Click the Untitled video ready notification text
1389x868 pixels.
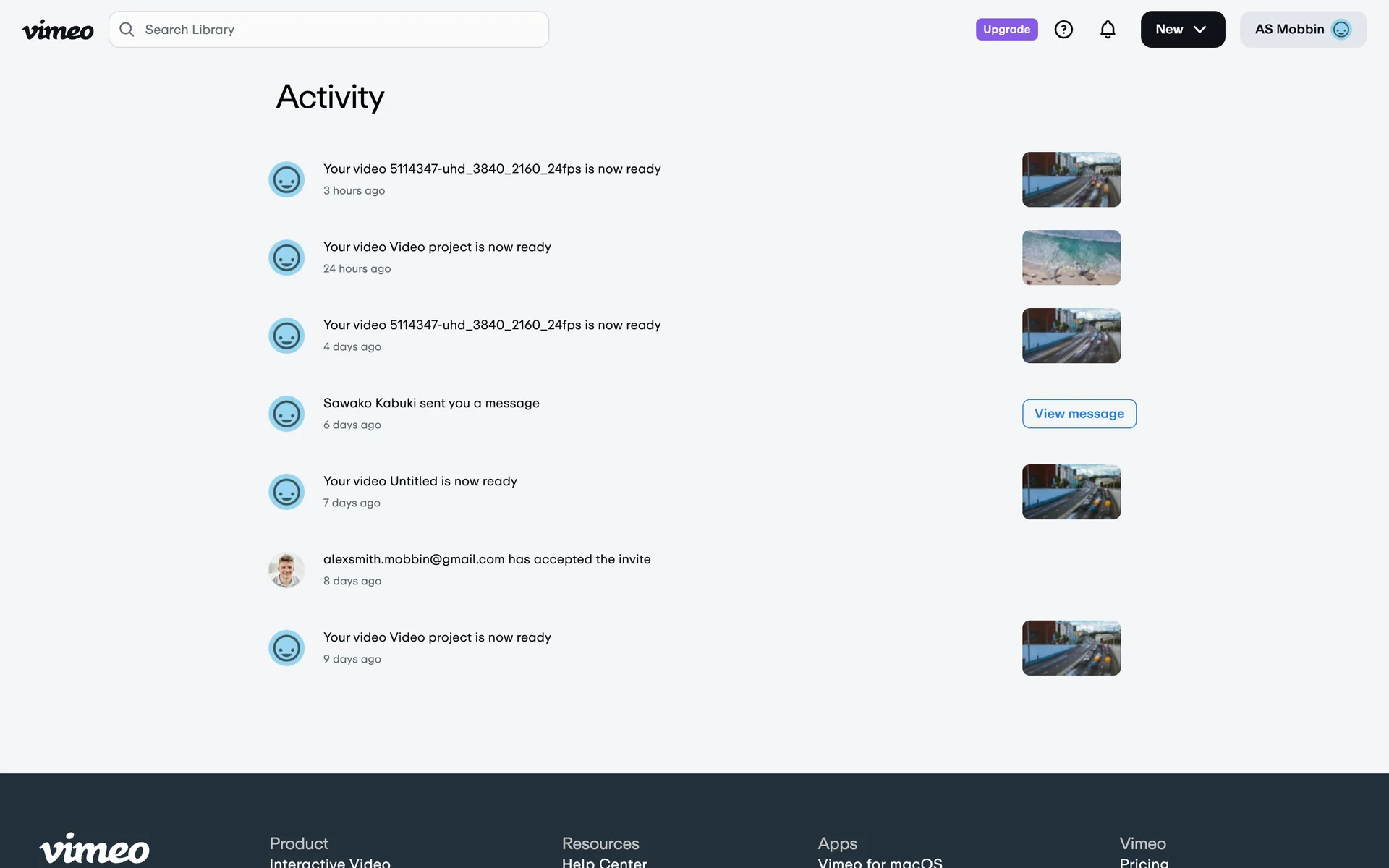click(420, 481)
